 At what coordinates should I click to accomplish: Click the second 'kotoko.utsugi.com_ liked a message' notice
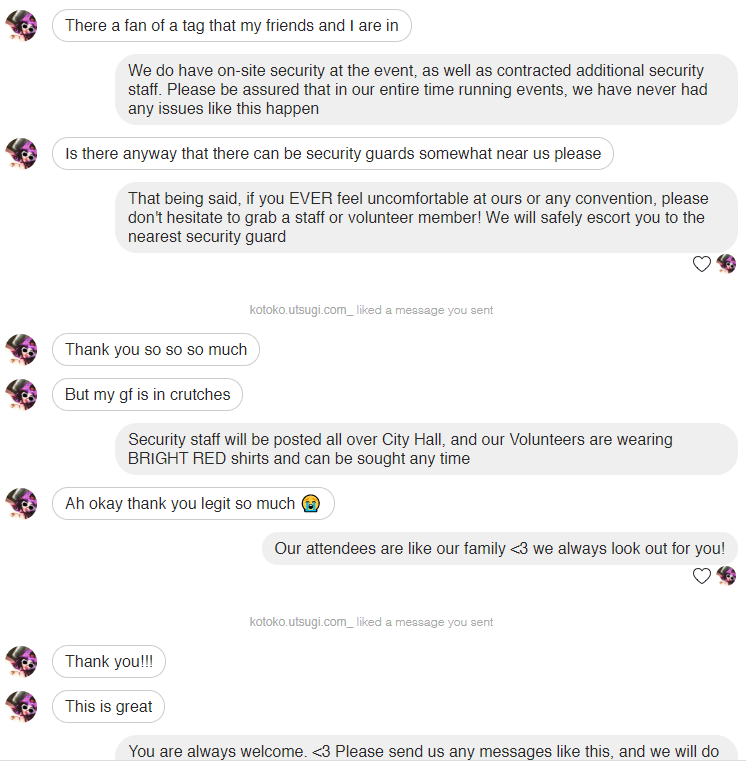tap(371, 622)
